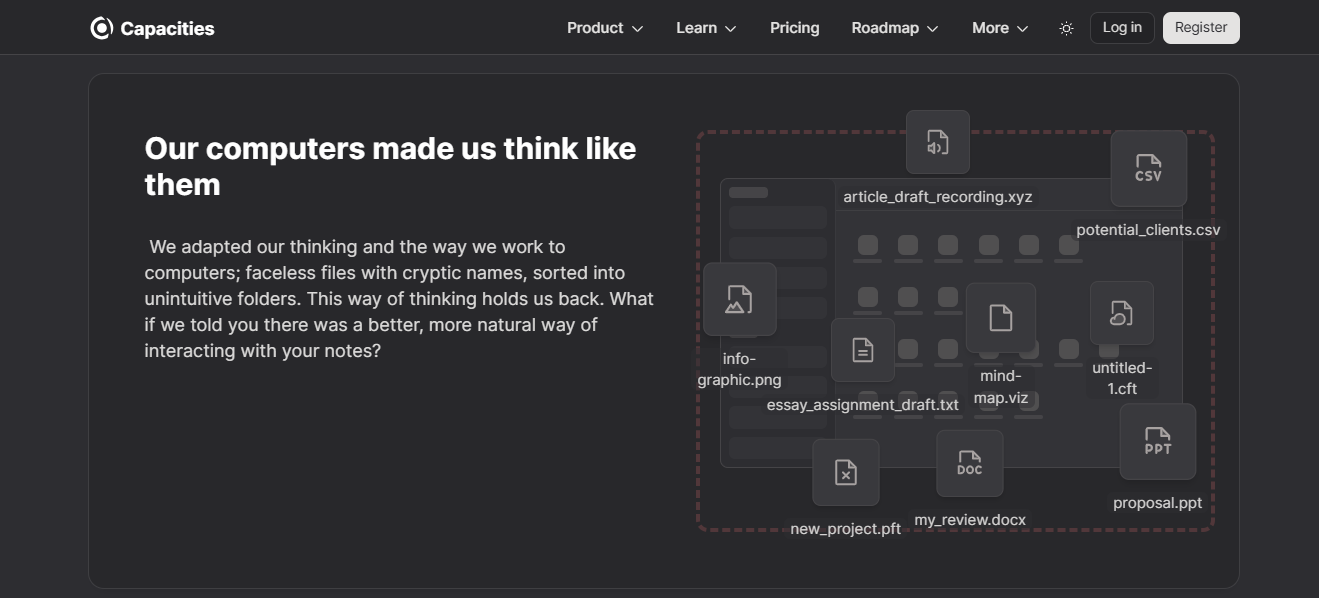Click the heading 'Our computers made us think like them'
Screen dimensions: 1319x598
[390, 166]
